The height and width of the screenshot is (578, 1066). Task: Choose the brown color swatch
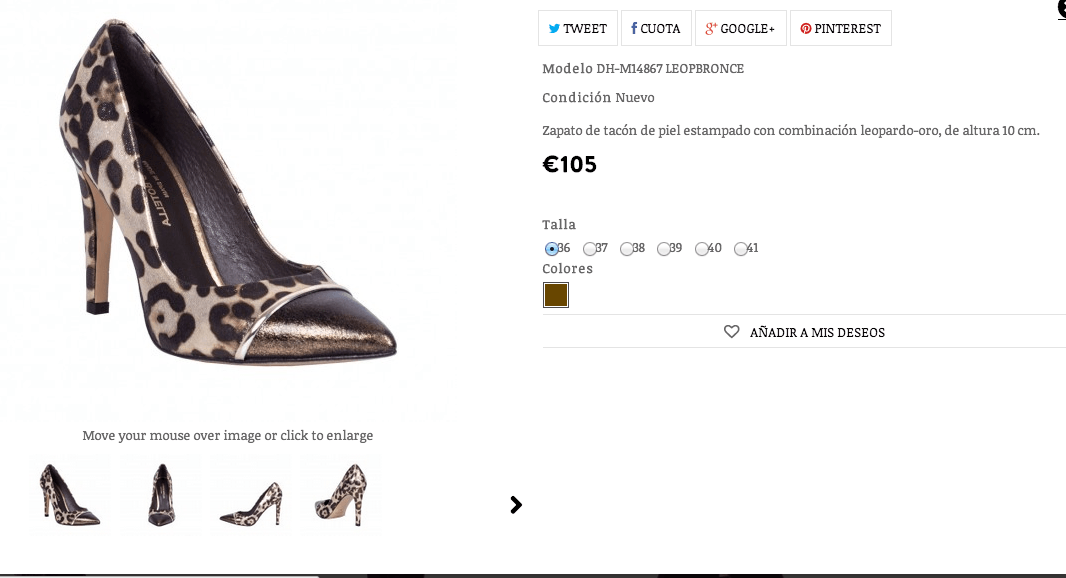[555, 295]
